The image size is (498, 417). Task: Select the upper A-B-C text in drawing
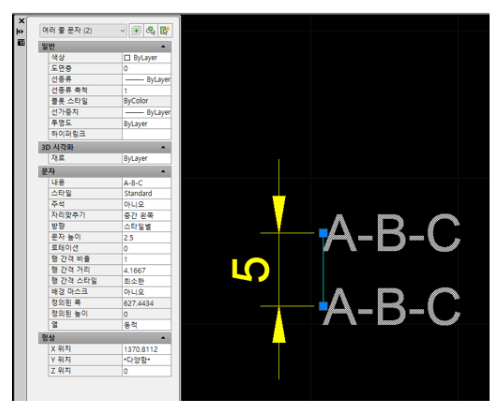(392, 233)
